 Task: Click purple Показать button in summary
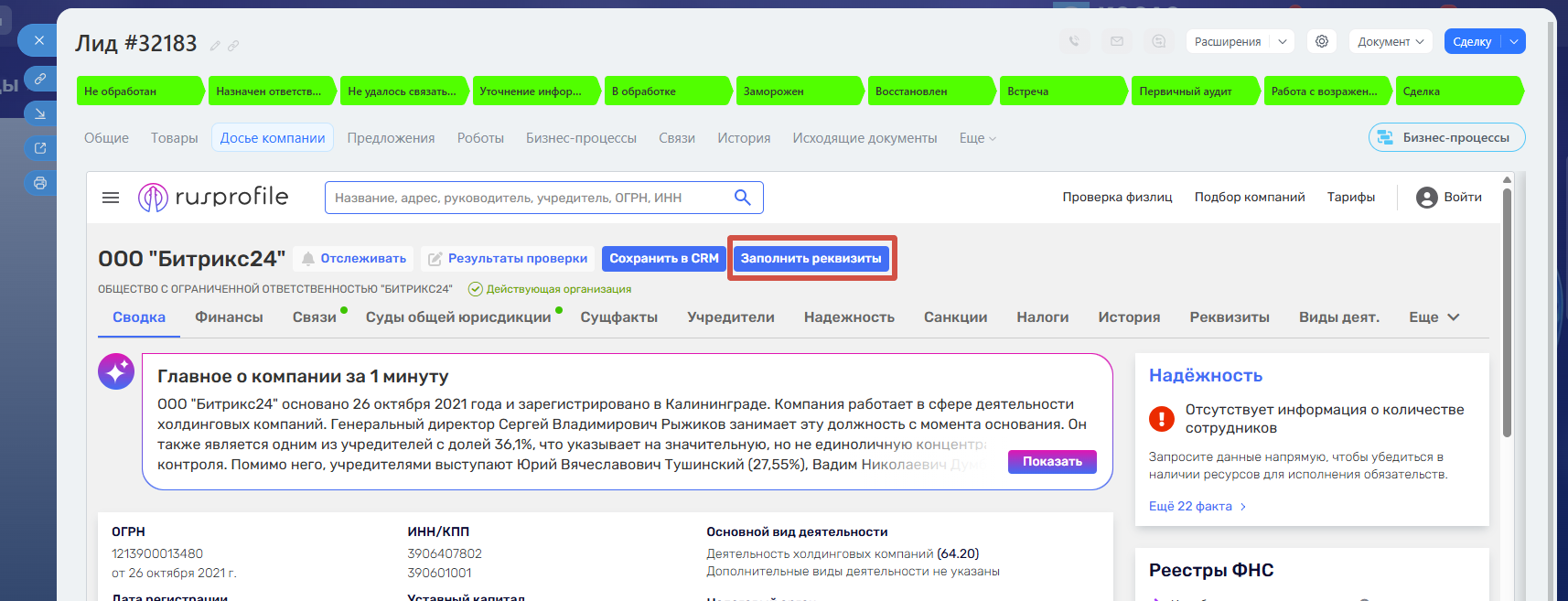click(x=1052, y=462)
